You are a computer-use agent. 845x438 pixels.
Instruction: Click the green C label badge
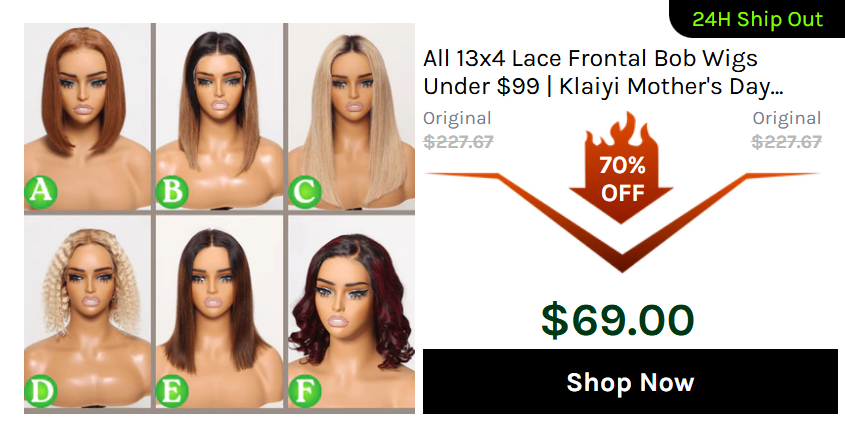[304, 192]
